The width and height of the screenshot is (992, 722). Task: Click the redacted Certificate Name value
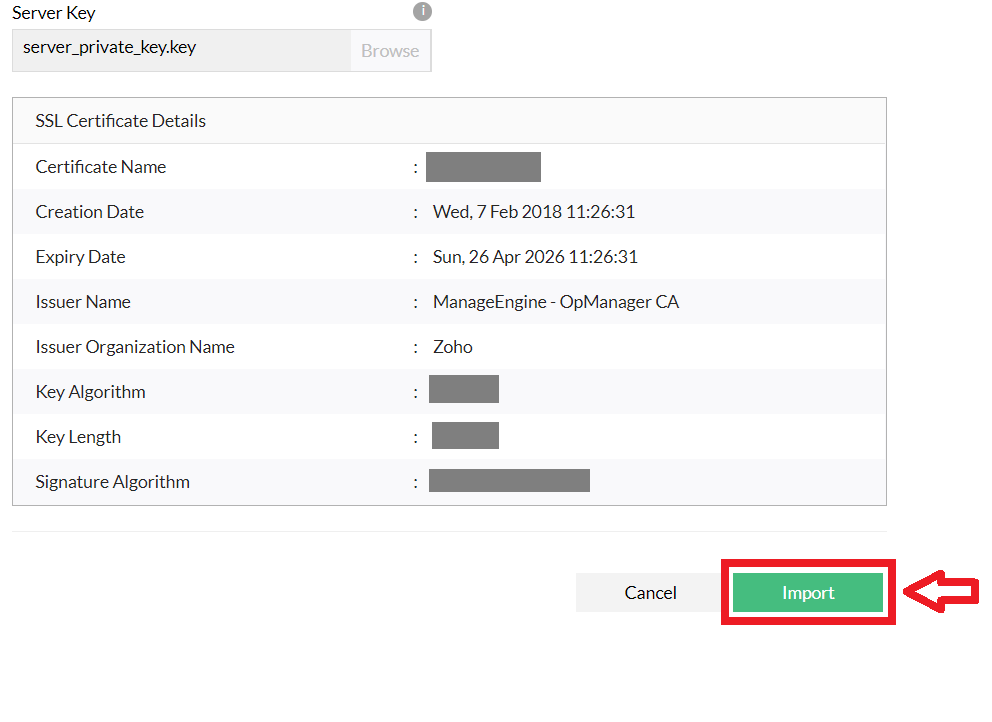coord(483,166)
